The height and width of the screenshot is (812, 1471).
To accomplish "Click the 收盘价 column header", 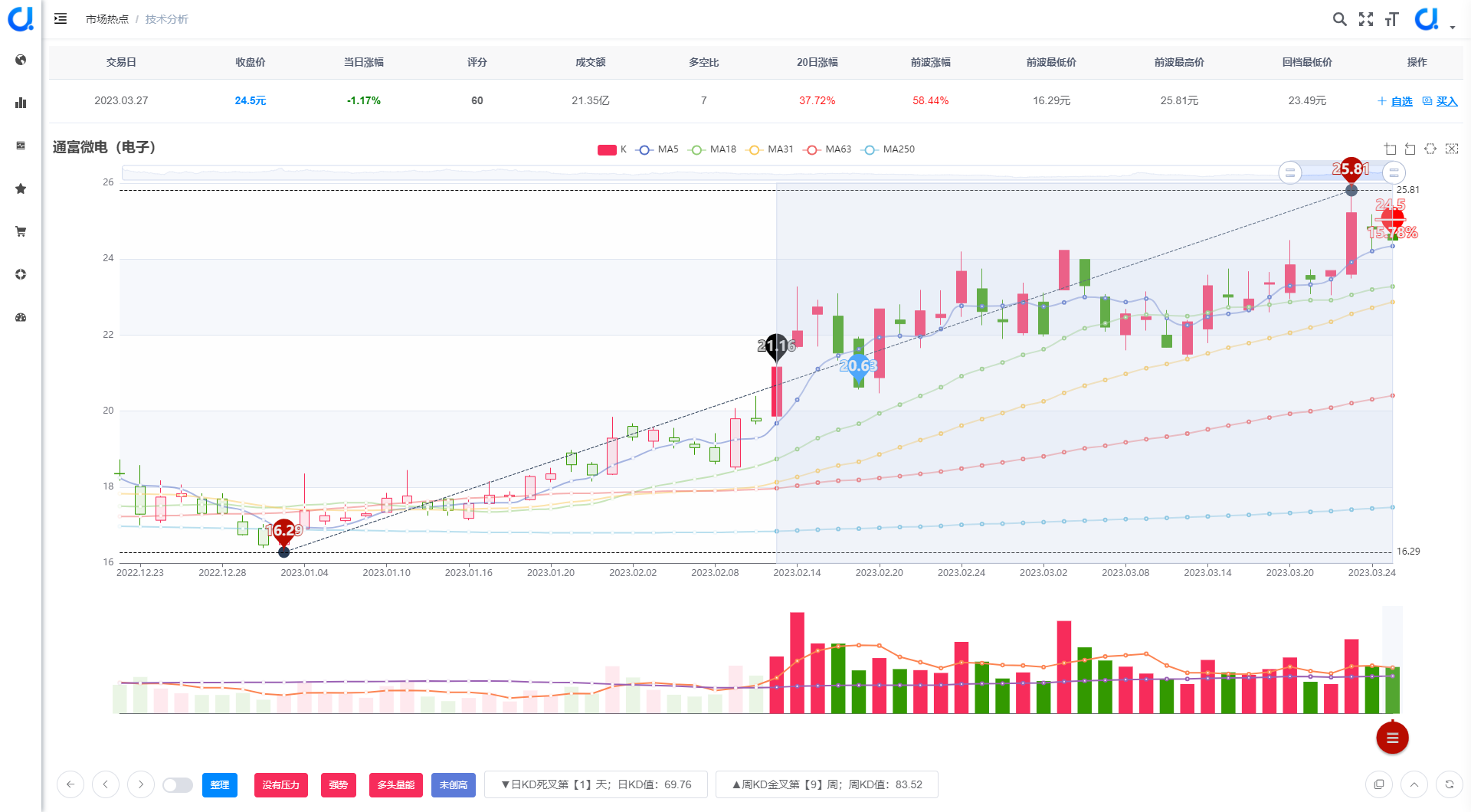I will click(251, 63).
